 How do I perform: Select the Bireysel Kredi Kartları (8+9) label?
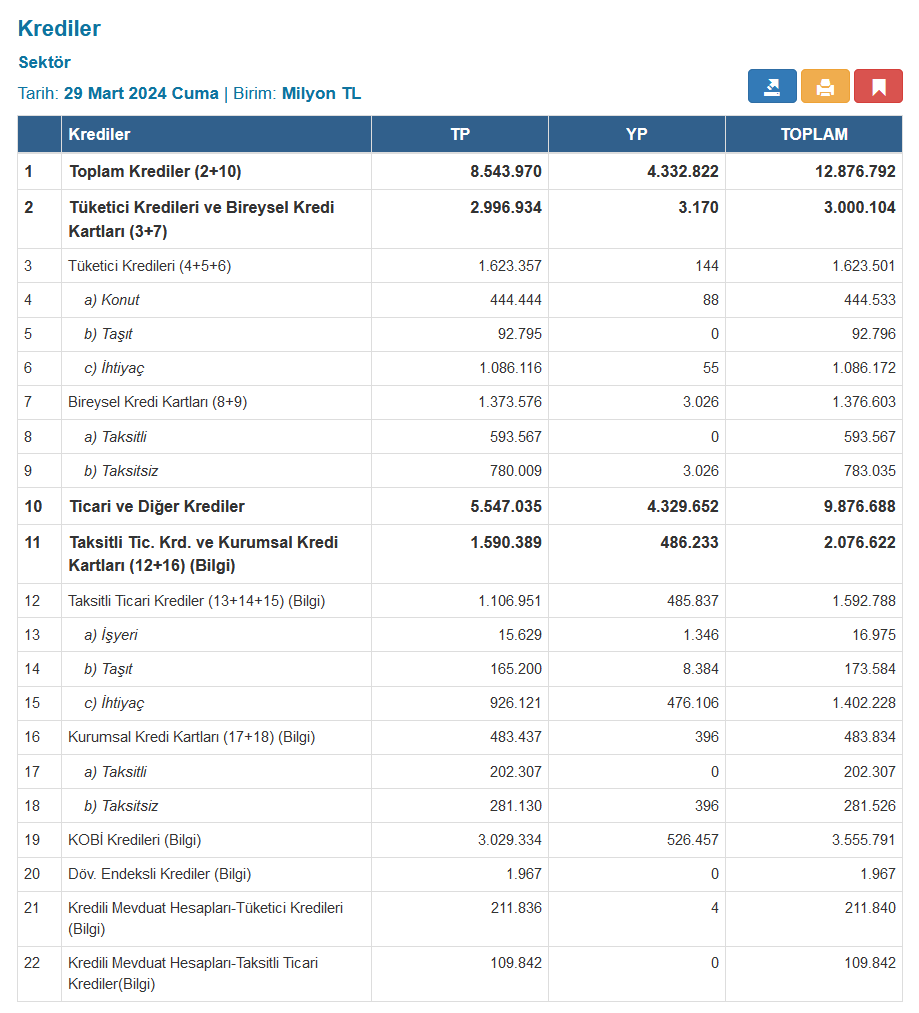(158, 402)
